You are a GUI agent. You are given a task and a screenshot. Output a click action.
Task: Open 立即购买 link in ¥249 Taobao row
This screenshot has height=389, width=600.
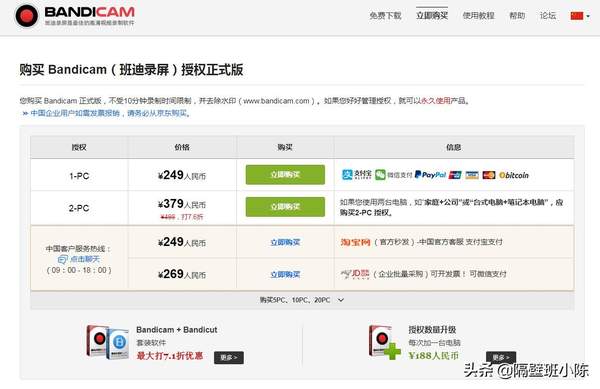click(x=285, y=242)
